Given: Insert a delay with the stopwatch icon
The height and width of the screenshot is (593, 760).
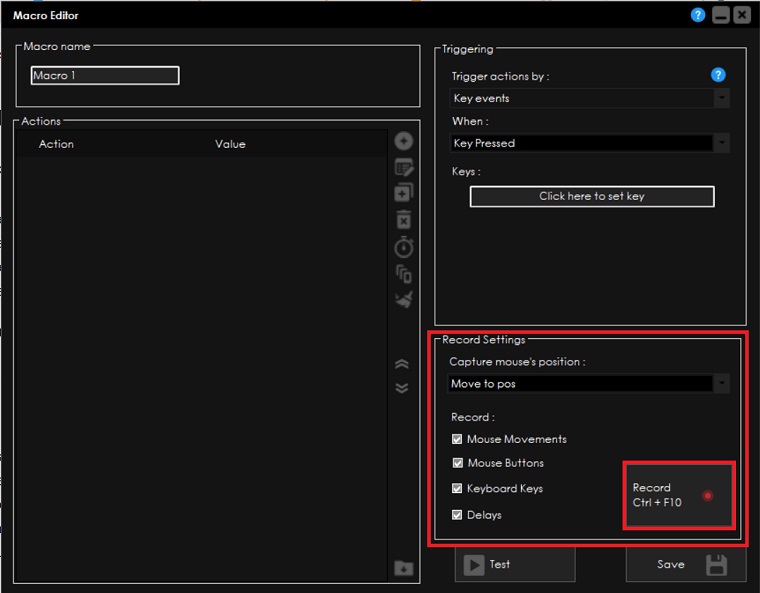Looking at the screenshot, I should click(404, 247).
